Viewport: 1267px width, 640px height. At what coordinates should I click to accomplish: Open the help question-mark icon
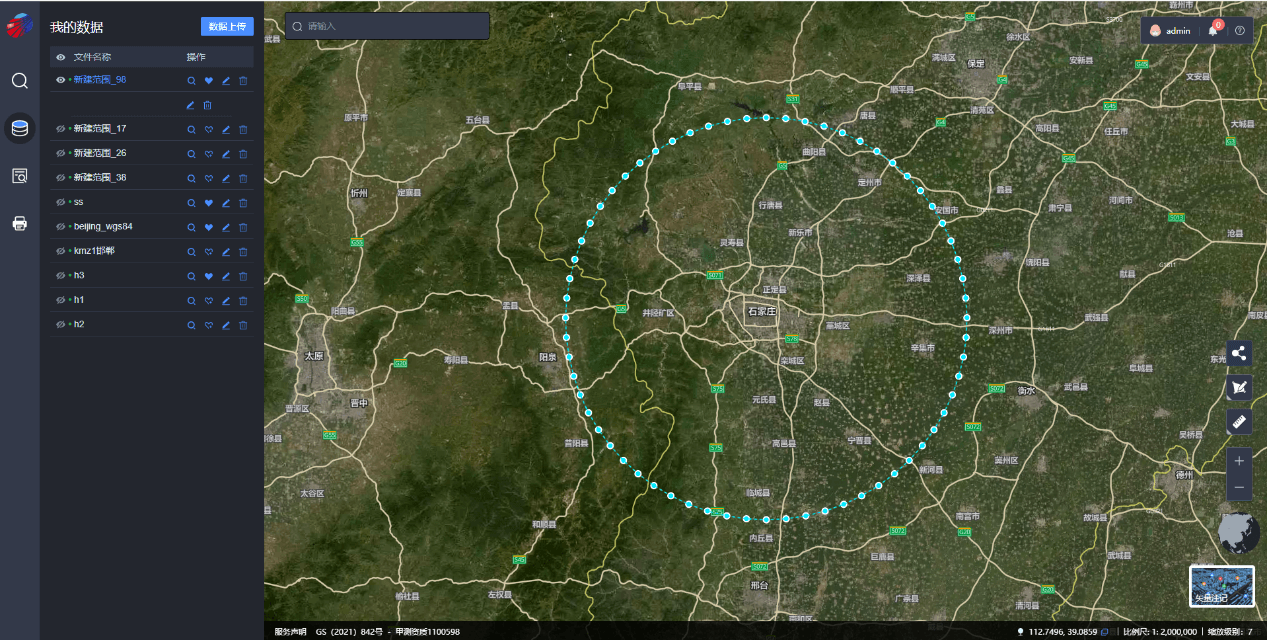(1240, 30)
